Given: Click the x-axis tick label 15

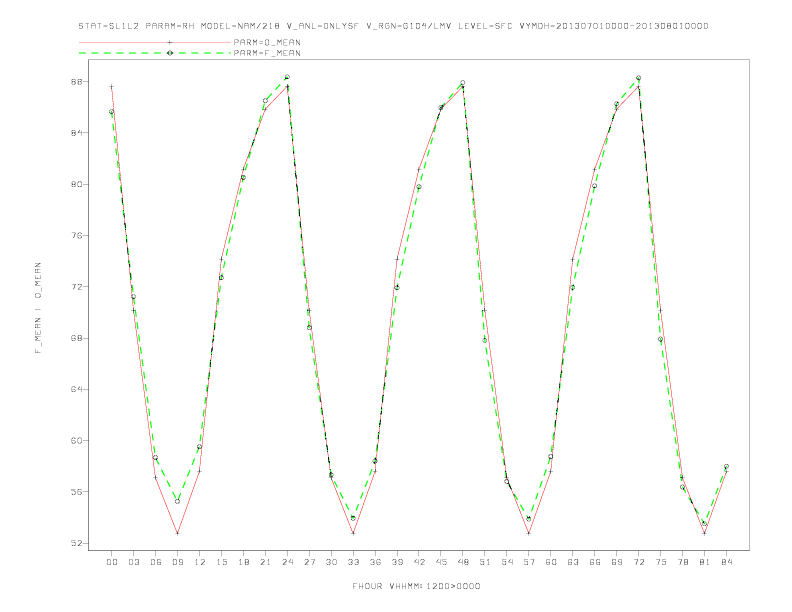Looking at the screenshot, I should pyautogui.click(x=221, y=562).
